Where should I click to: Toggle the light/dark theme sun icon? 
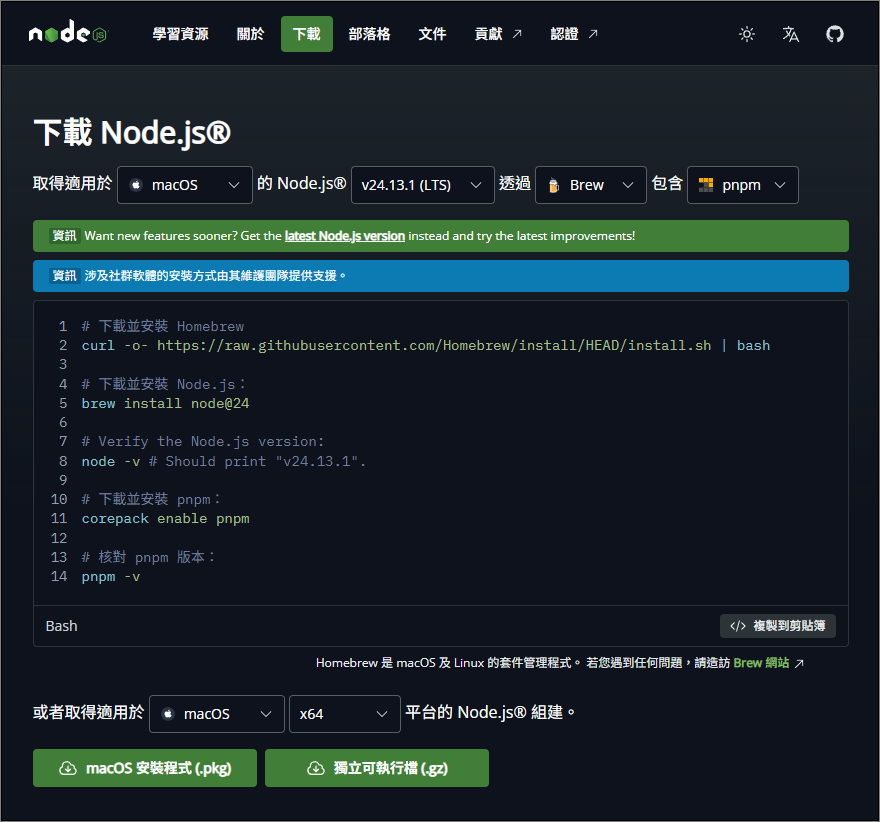[747, 34]
